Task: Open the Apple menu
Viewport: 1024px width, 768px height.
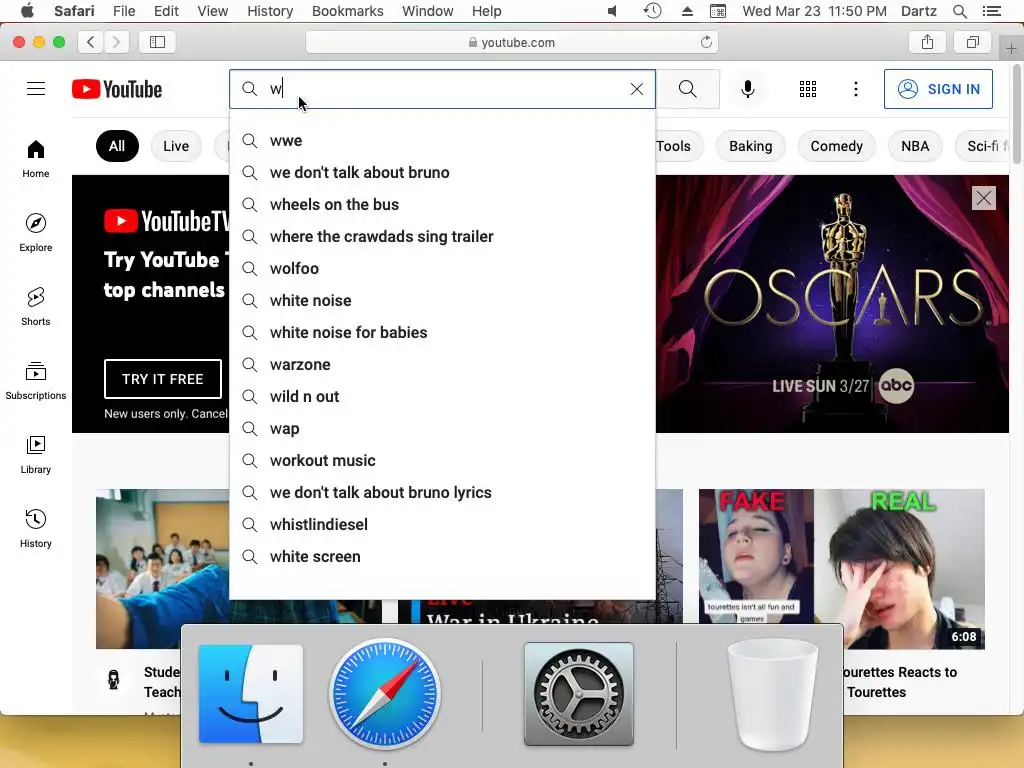Action: coord(27,11)
